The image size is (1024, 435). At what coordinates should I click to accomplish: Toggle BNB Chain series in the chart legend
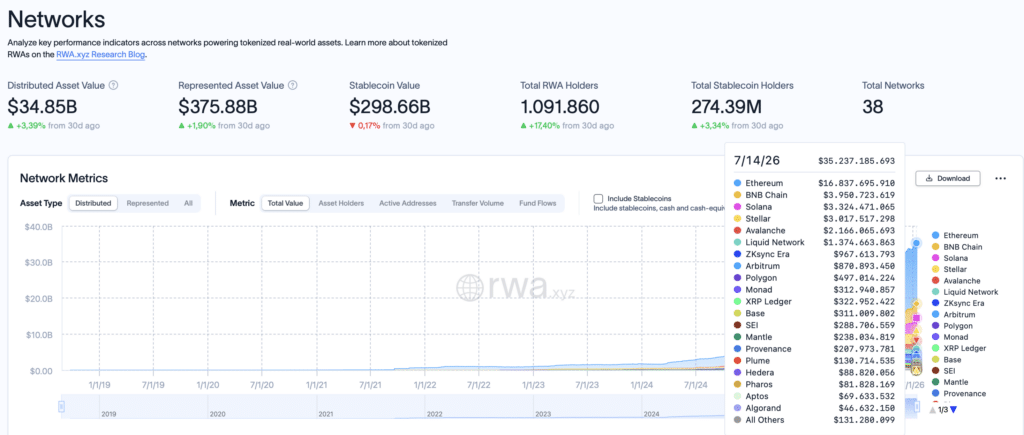click(956, 247)
